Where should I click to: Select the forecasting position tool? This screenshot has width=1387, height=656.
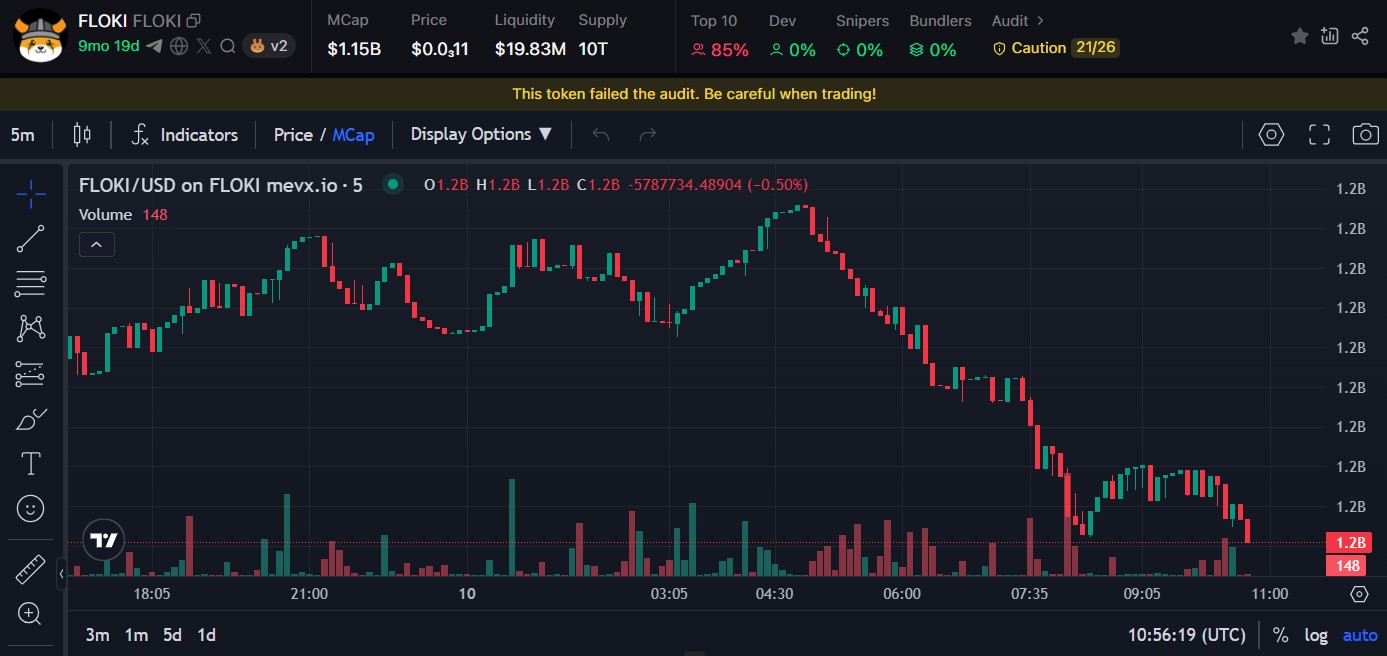tap(31, 374)
